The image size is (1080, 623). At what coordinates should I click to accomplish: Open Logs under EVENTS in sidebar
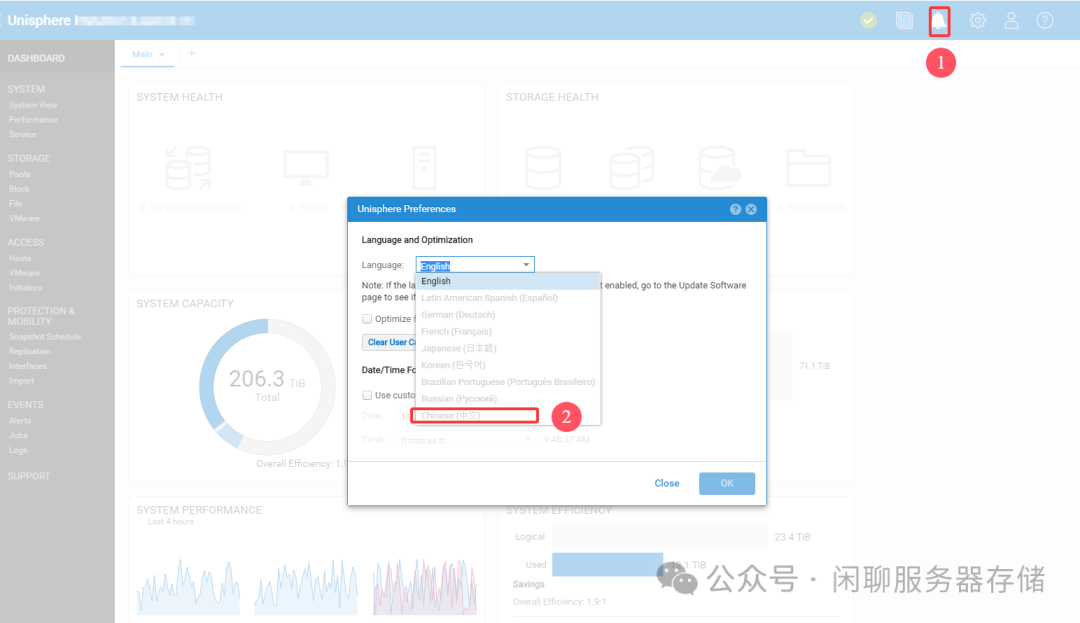coord(18,450)
